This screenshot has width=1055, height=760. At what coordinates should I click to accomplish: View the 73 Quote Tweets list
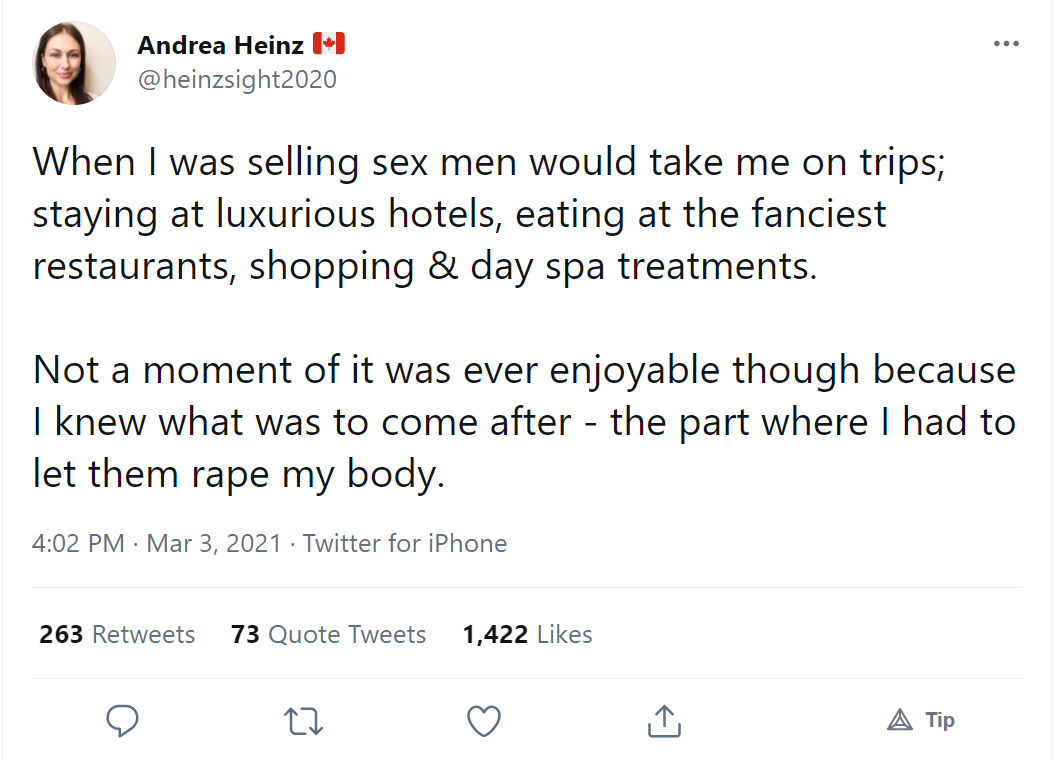click(x=328, y=634)
